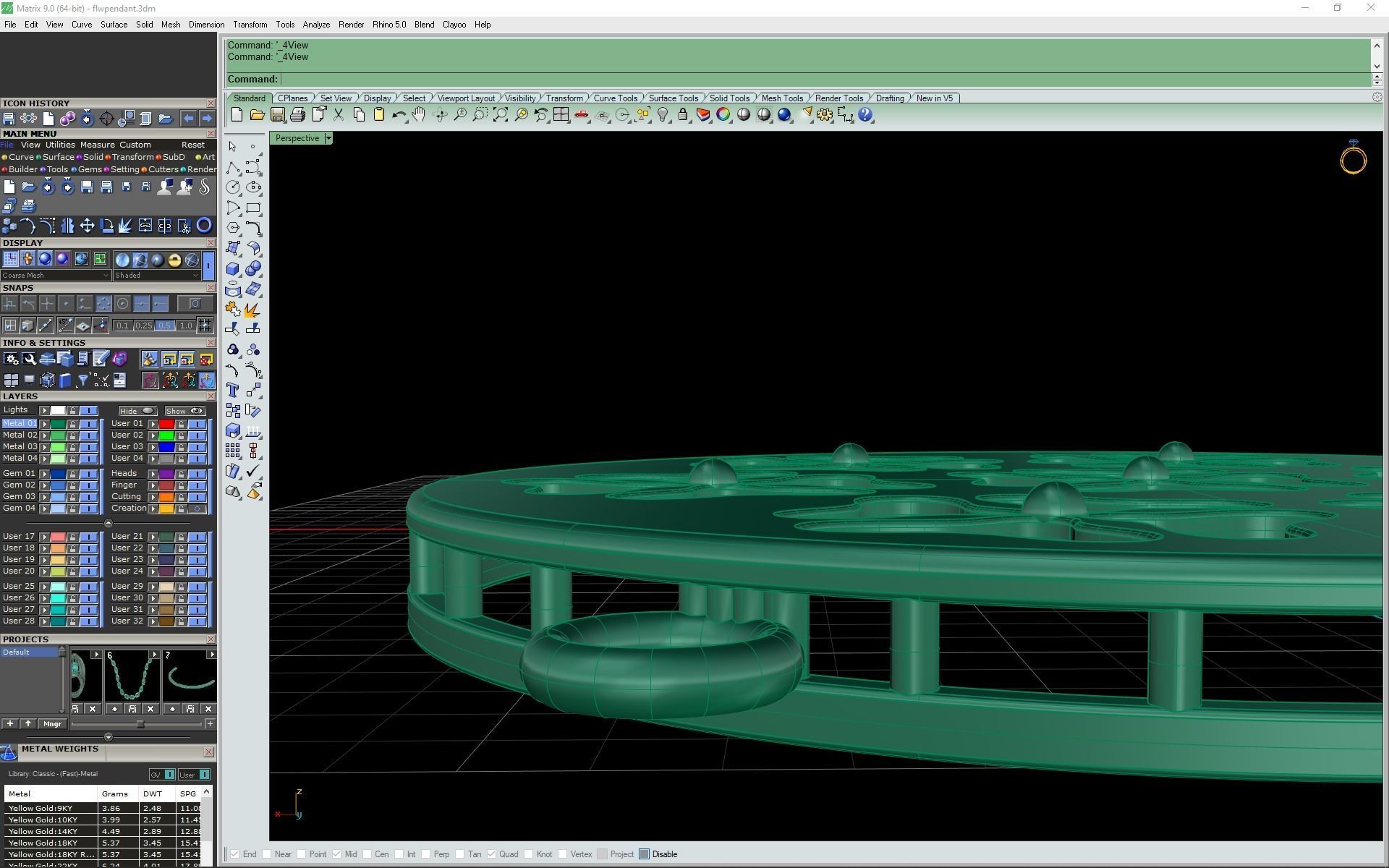This screenshot has width=1389, height=868.
Task: Click the lock objects padlock icon
Action: click(682, 115)
